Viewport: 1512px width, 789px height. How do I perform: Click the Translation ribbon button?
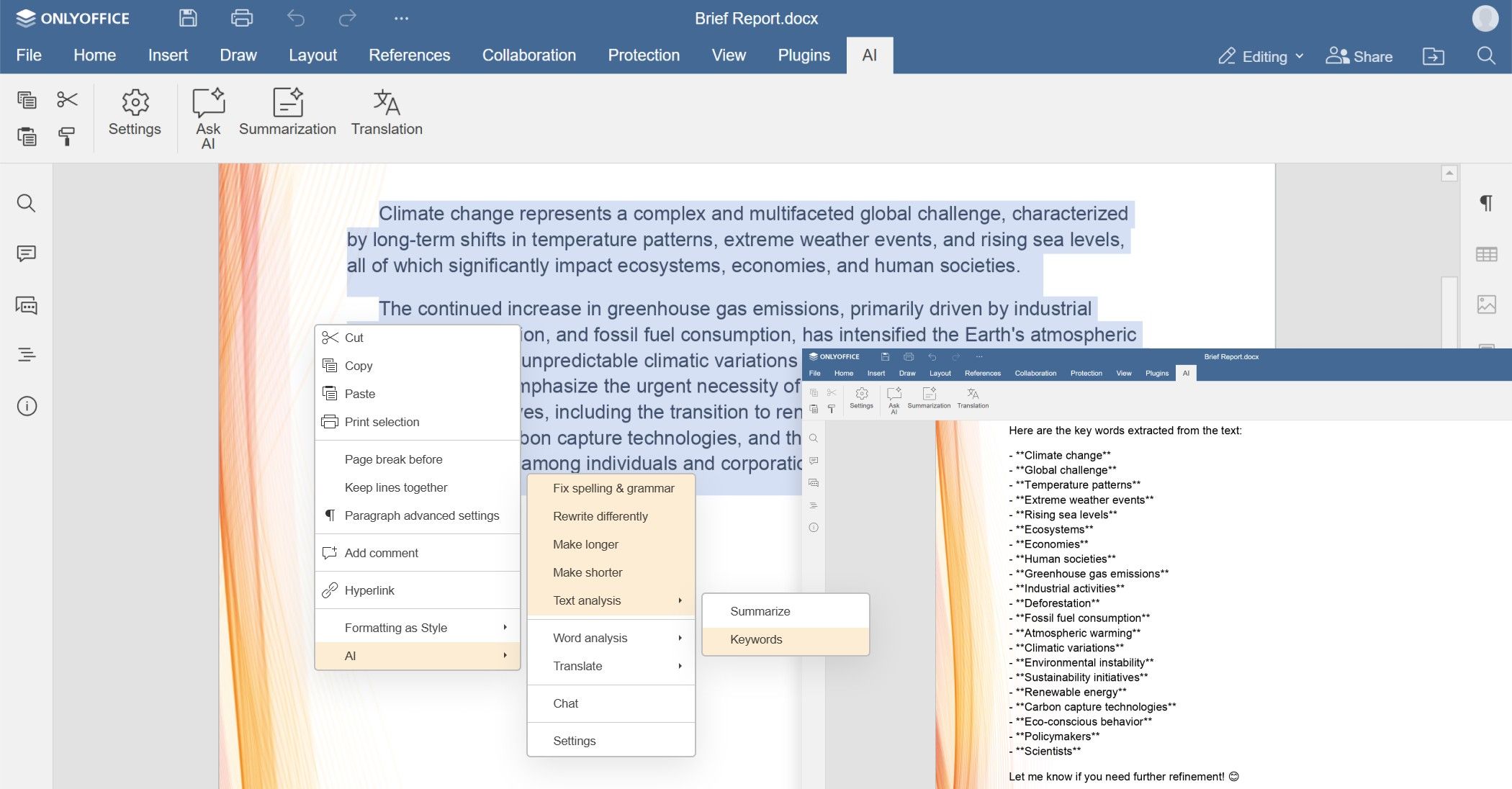387,113
